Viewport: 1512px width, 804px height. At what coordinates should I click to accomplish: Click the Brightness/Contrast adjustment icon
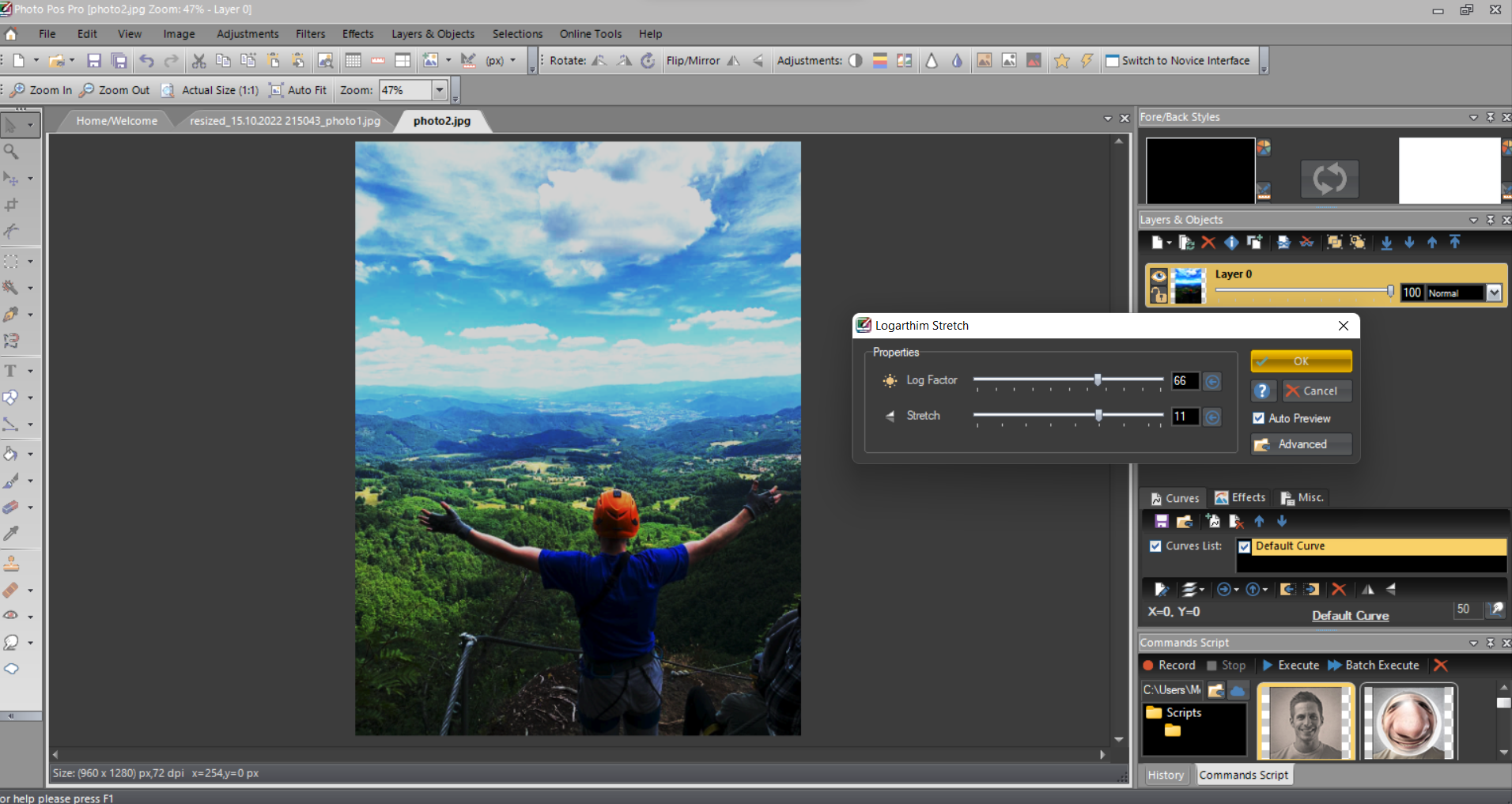(x=856, y=61)
